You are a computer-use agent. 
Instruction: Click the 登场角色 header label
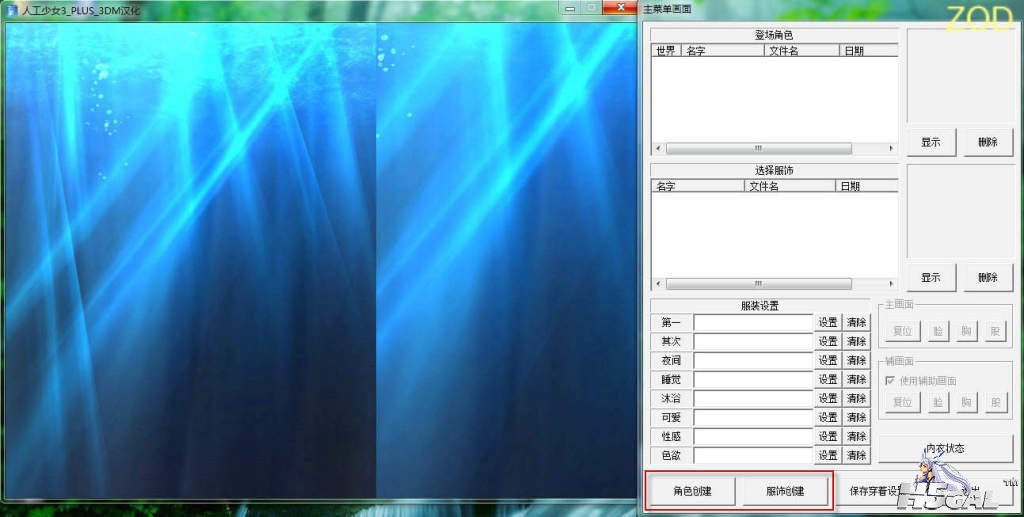tap(774, 35)
